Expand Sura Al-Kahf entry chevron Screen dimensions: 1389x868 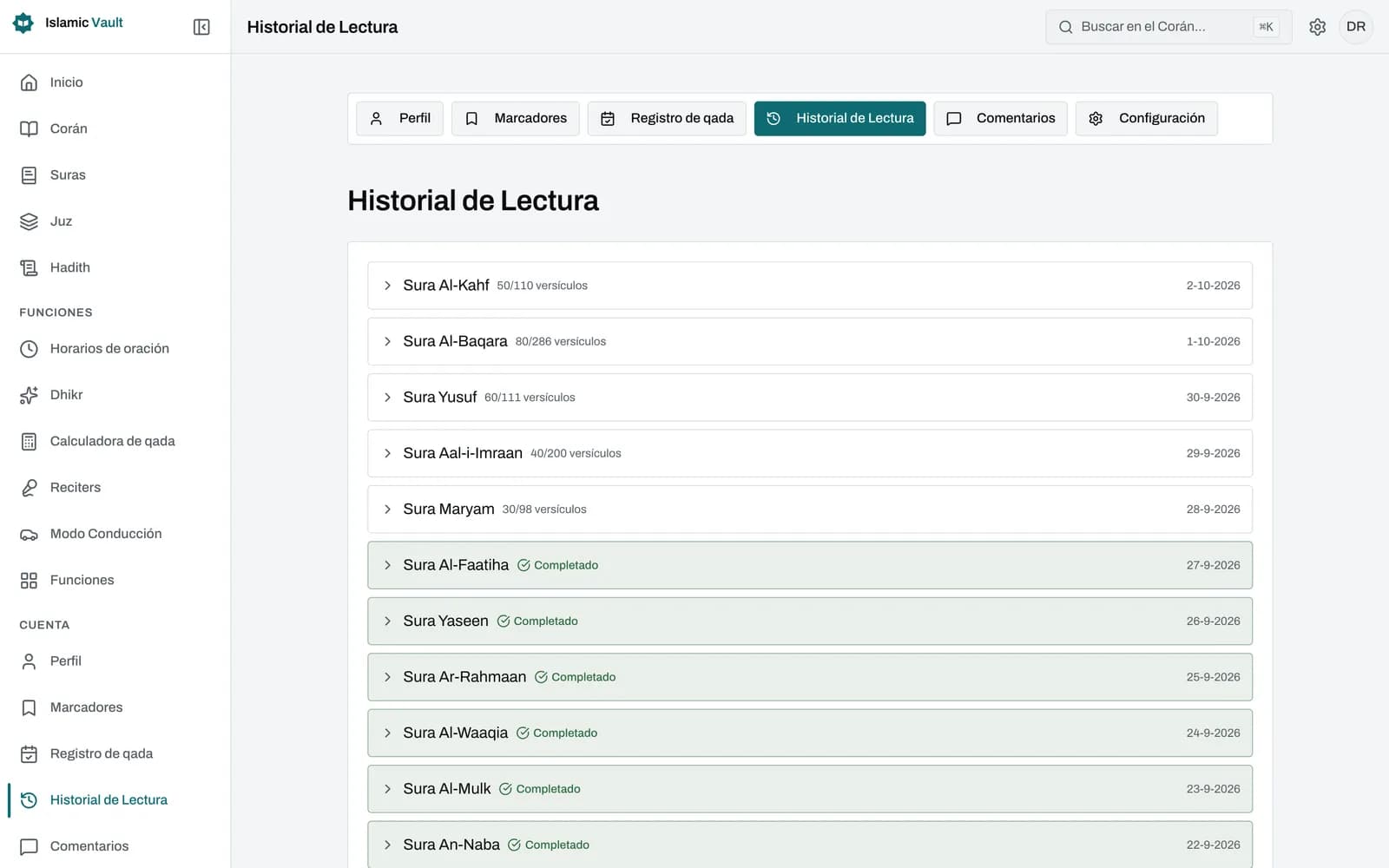click(387, 286)
